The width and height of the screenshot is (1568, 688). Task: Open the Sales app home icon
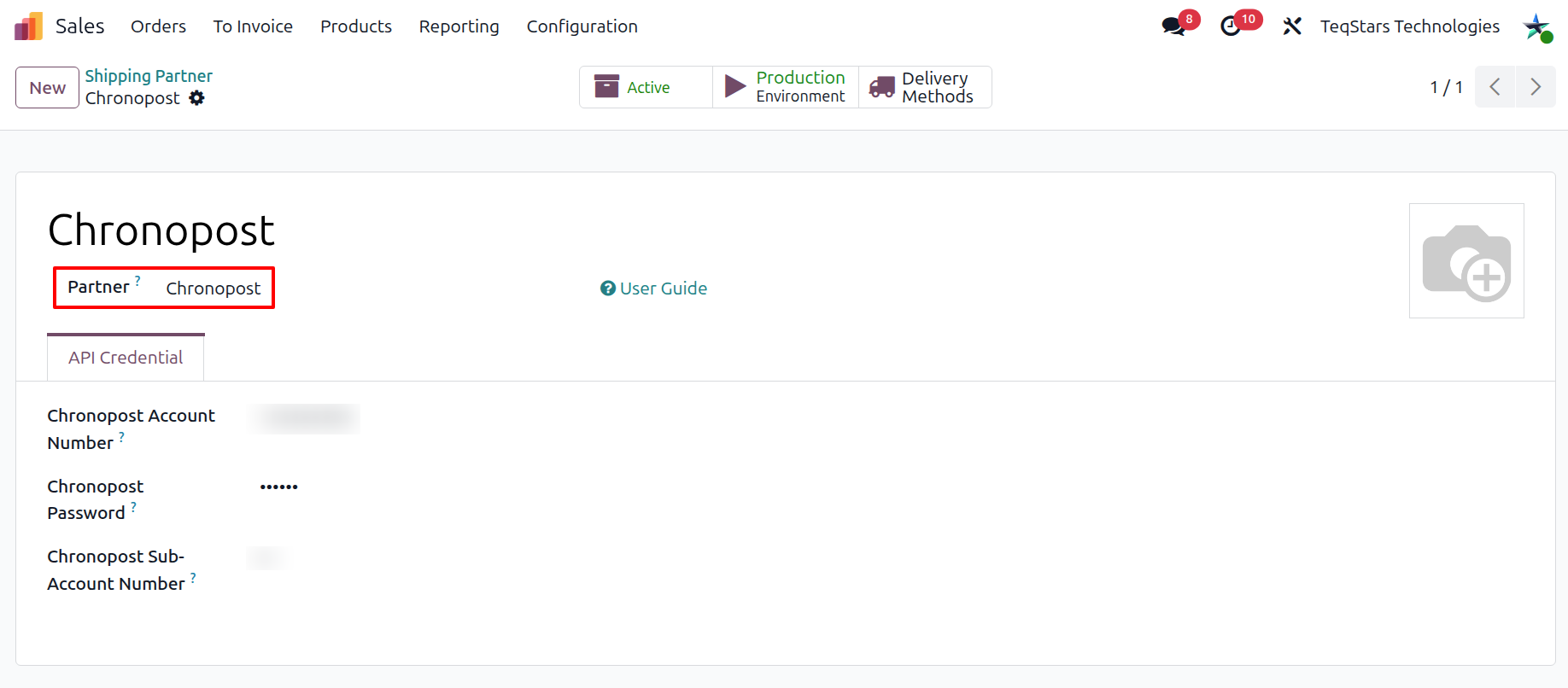click(x=28, y=26)
